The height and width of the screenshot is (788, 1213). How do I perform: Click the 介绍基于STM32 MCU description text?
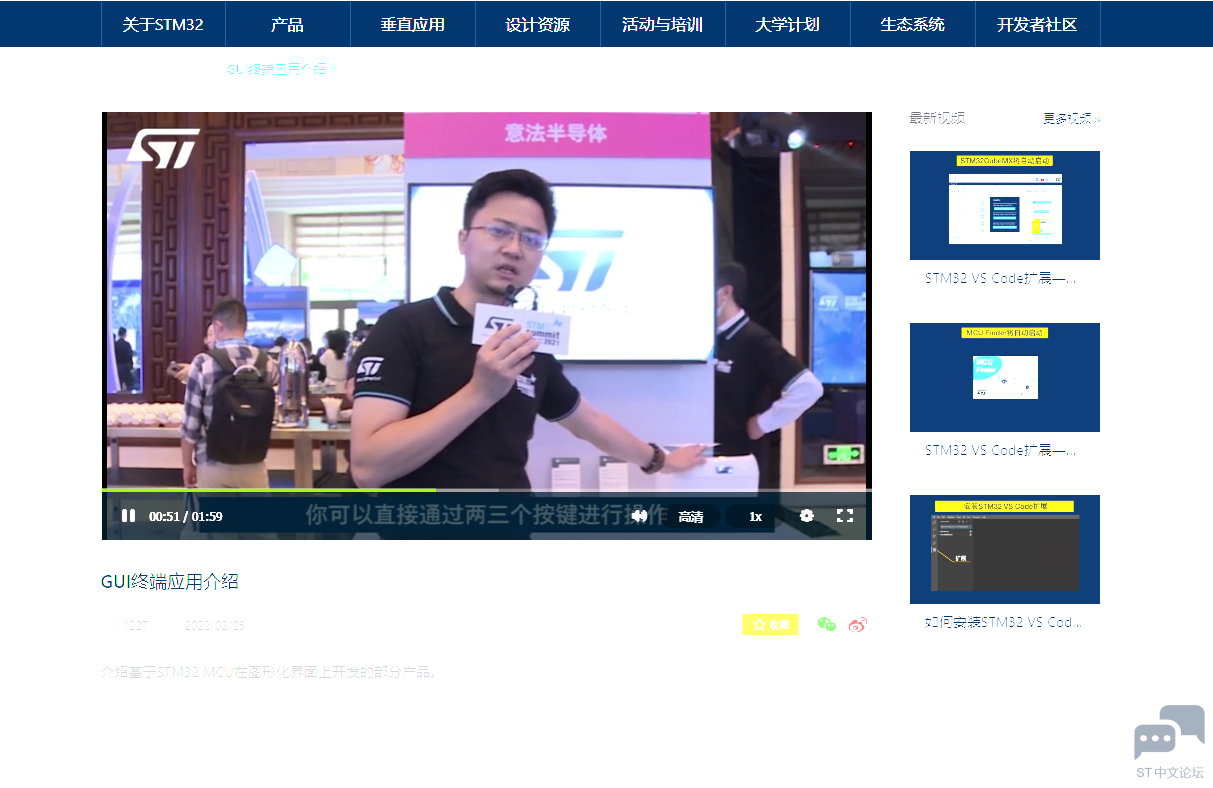click(x=269, y=672)
